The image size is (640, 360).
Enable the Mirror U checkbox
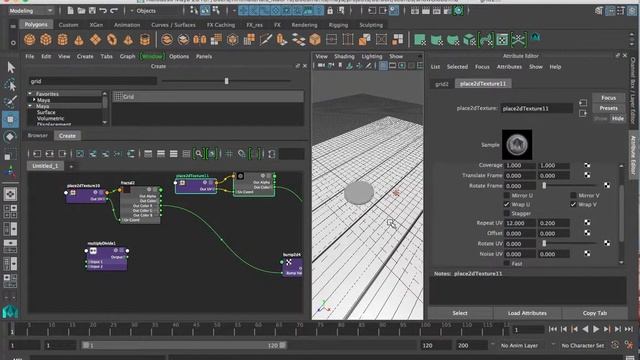click(507, 196)
